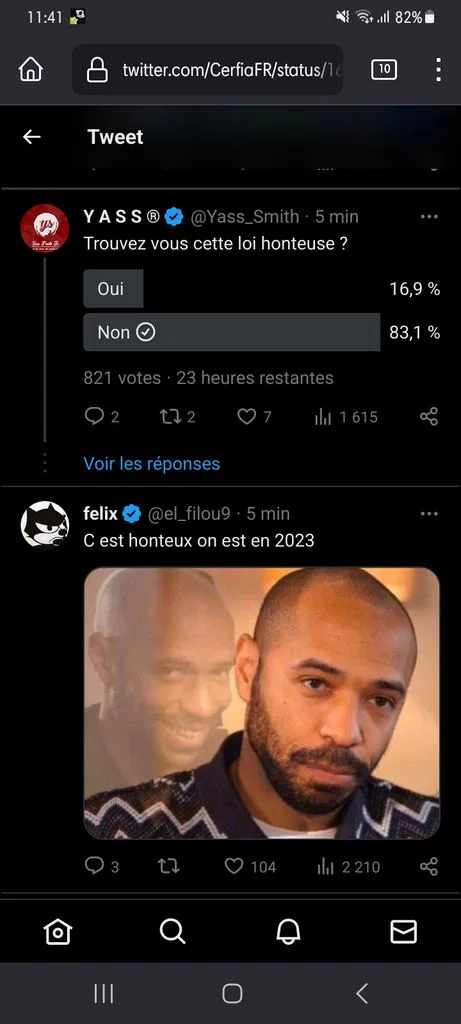Reply to the YASS poll tweet
The width and height of the screenshot is (461, 1024).
click(102, 417)
